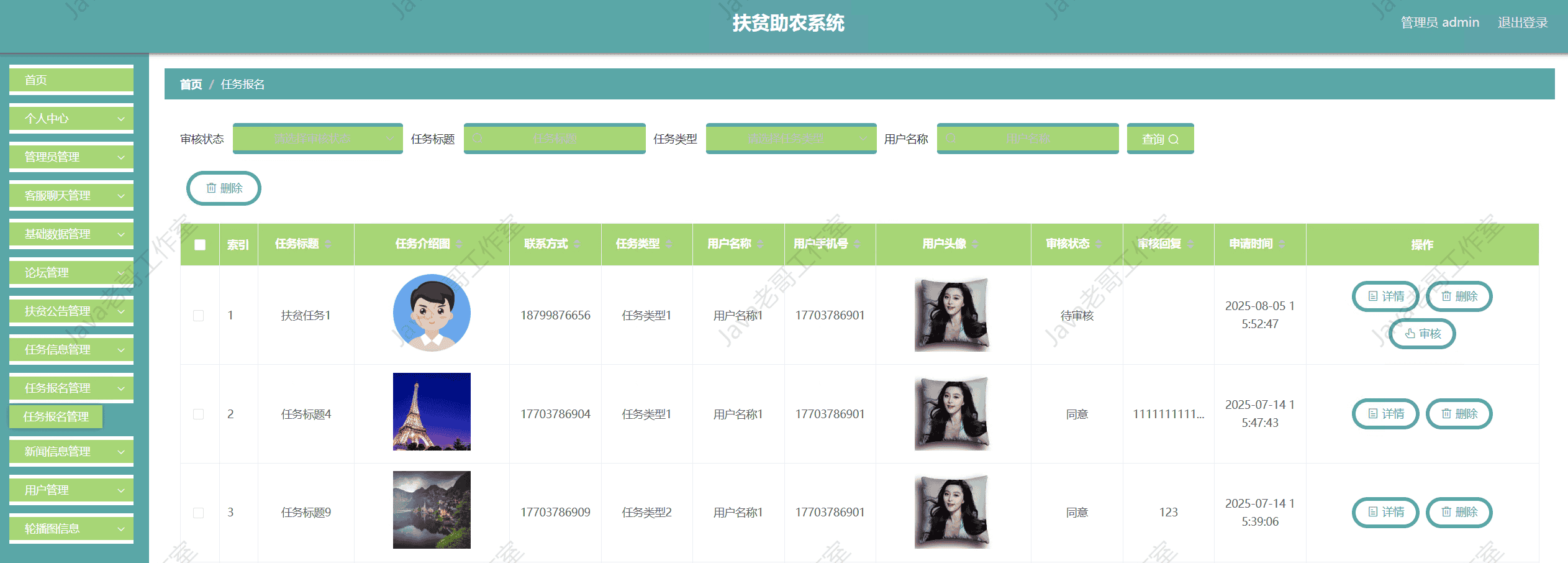1568x563 pixels.
Task: Delete the 任务标题9 row
Action: 1459,512
